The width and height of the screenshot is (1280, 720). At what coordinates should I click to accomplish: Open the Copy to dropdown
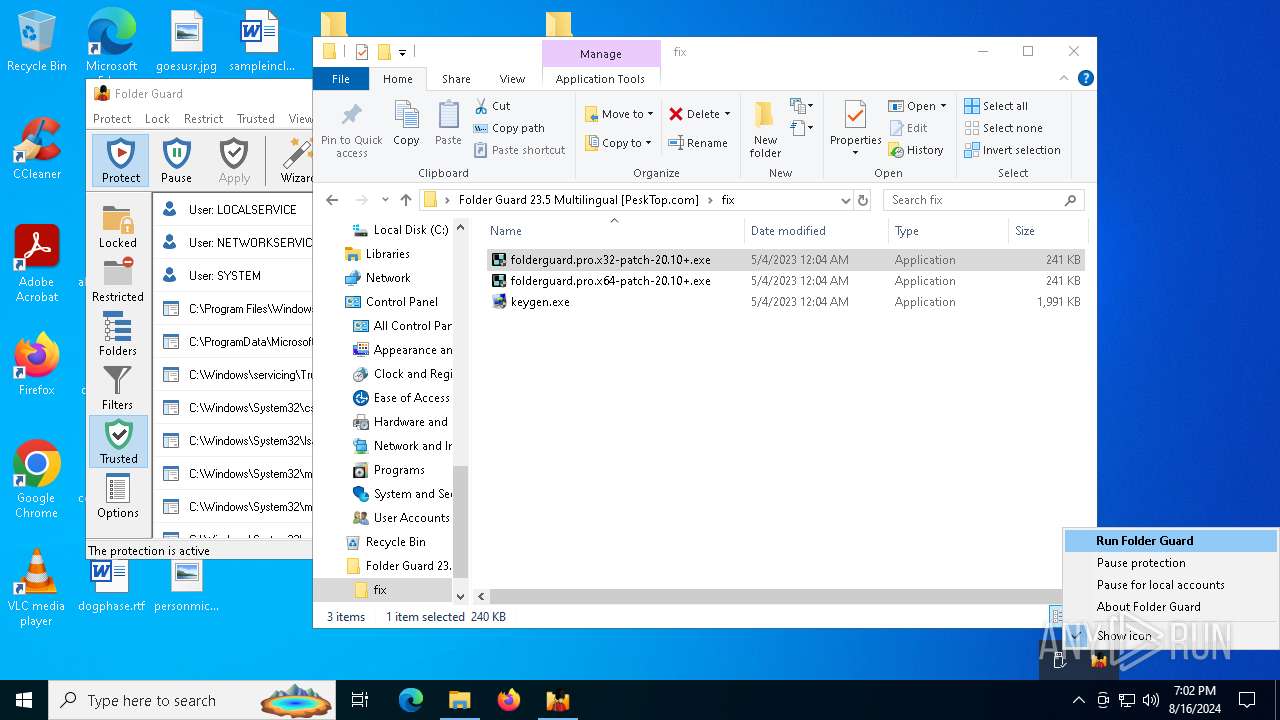619,143
